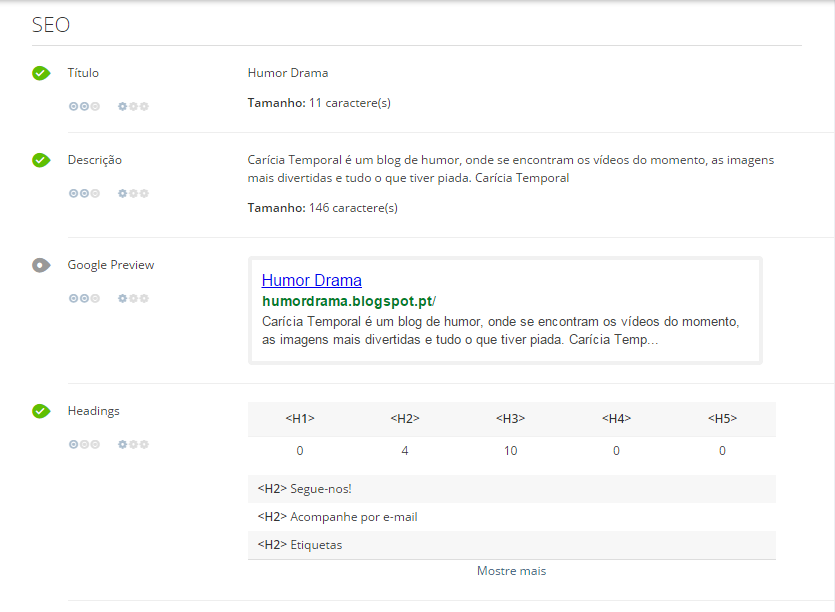Click the impact circles rating under Título
This screenshot has height=612, width=835.
point(84,106)
